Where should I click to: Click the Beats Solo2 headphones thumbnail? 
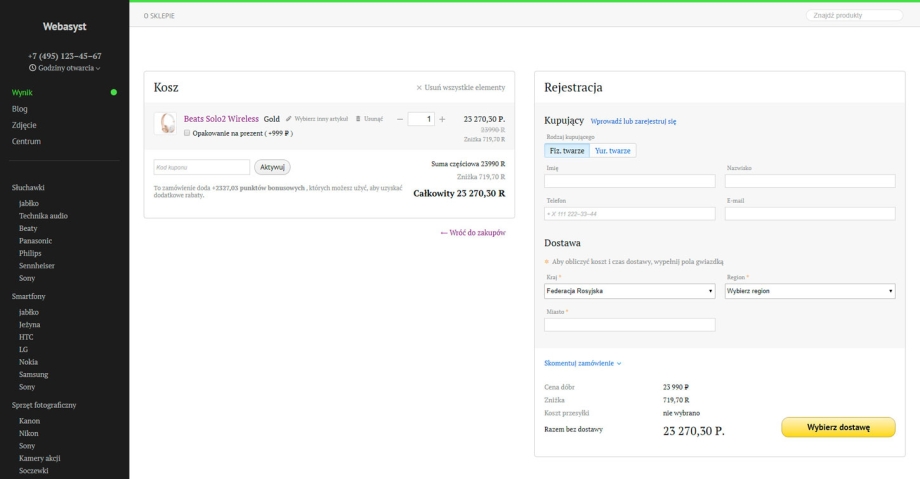coord(167,123)
